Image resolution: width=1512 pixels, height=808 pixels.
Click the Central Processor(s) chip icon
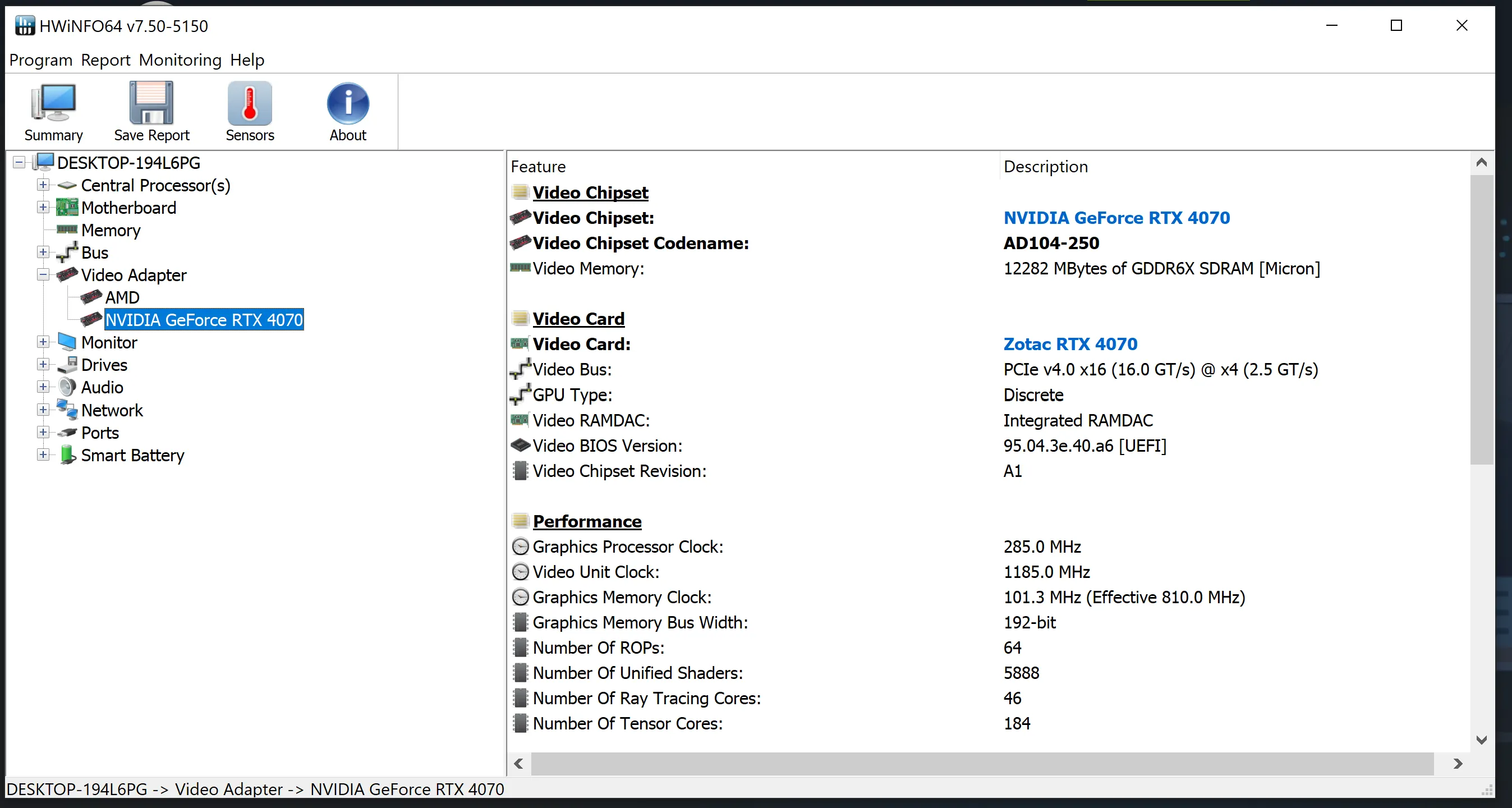click(x=67, y=186)
